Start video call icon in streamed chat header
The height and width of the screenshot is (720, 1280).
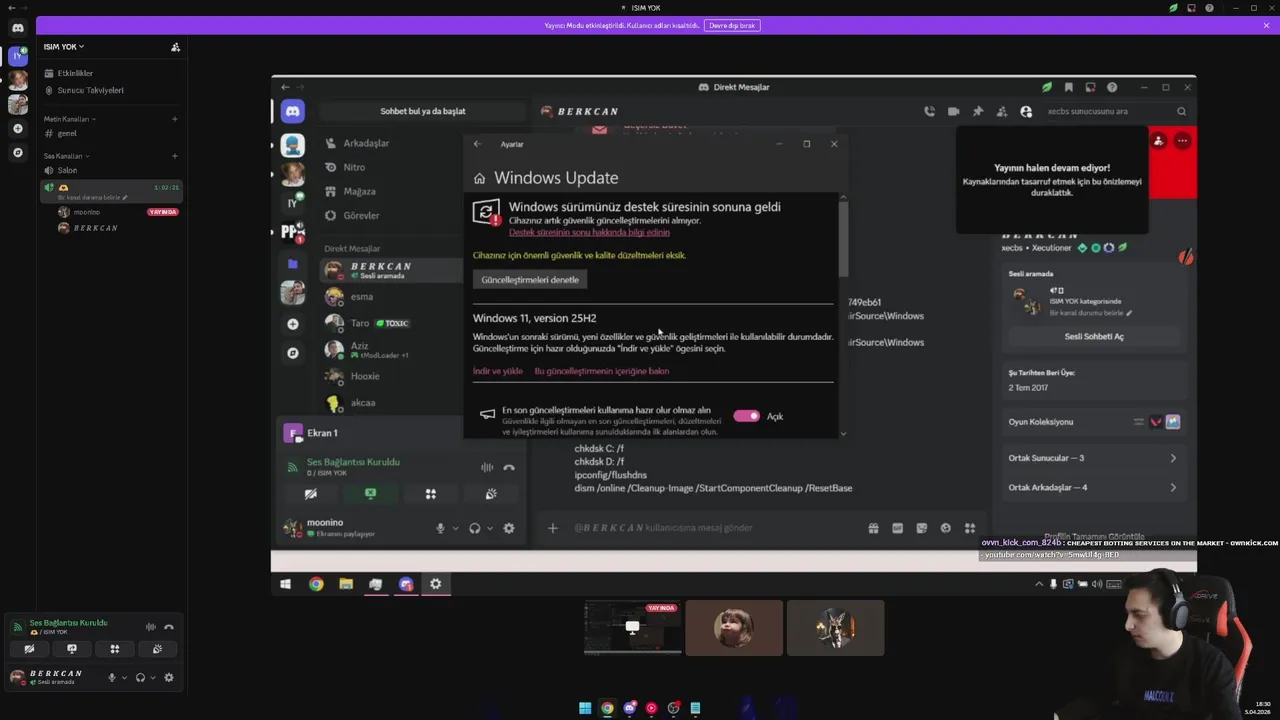(953, 111)
